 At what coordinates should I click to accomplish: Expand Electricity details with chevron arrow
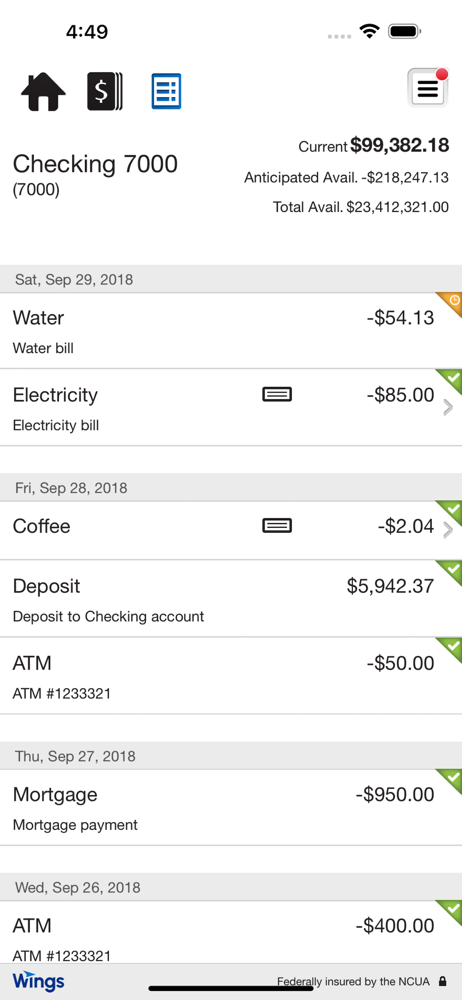tap(448, 408)
